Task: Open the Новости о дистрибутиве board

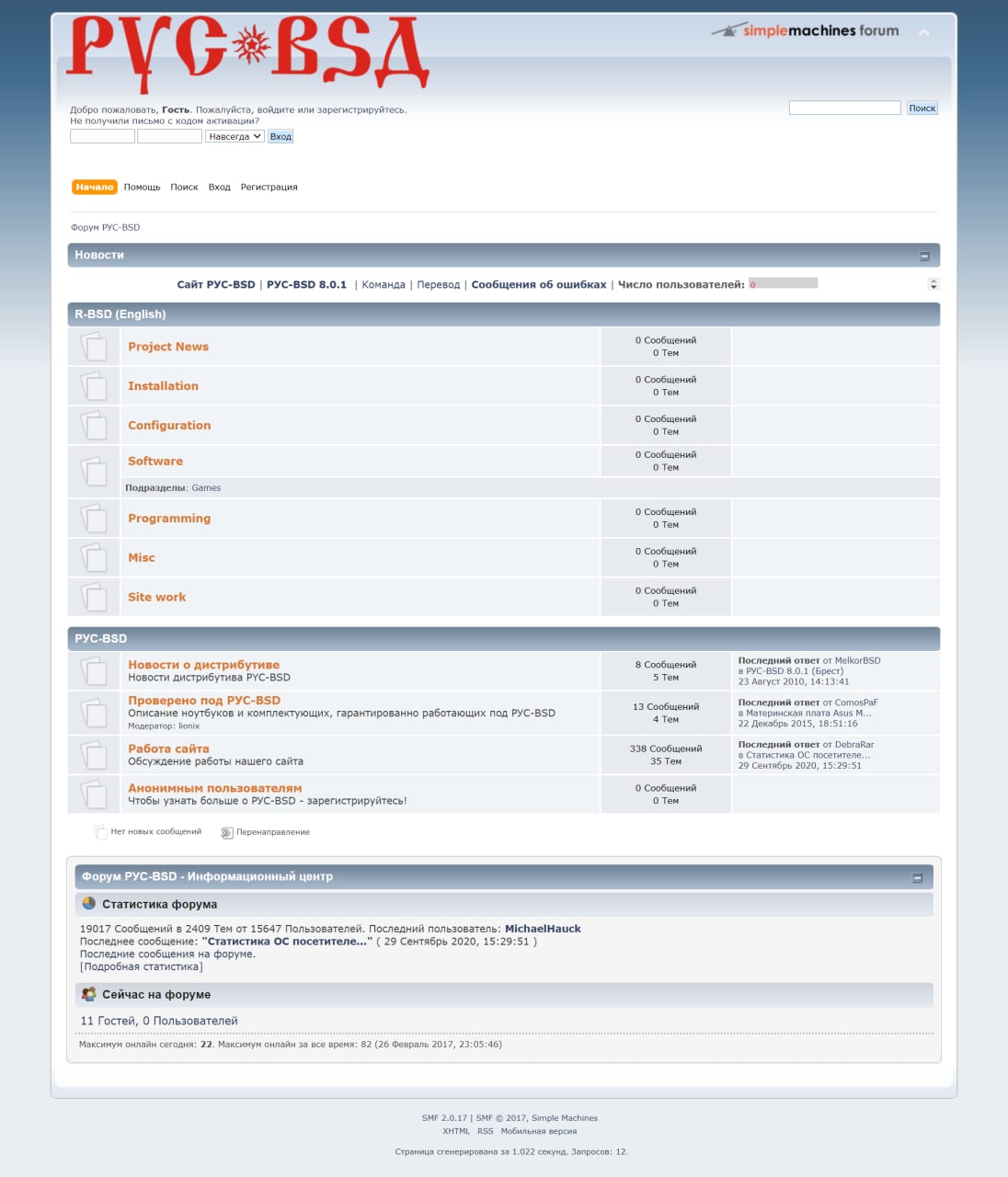Action: (x=203, y=665)
